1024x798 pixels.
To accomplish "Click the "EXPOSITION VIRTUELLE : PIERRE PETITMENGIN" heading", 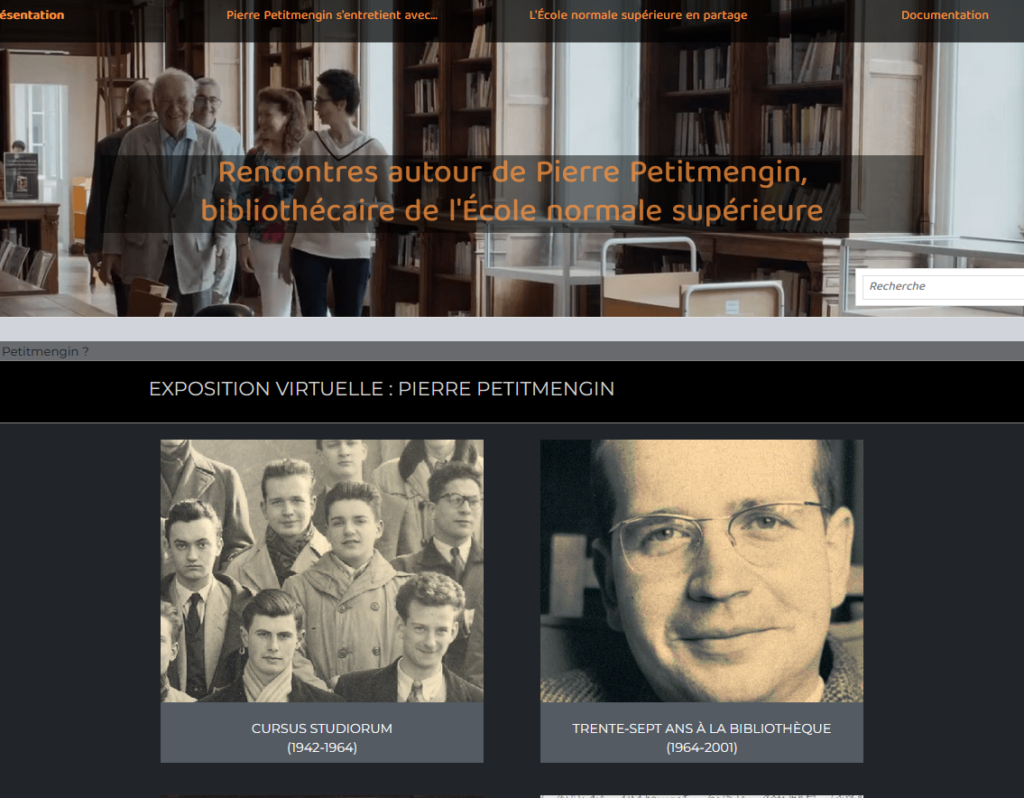I will pos(381,389).
